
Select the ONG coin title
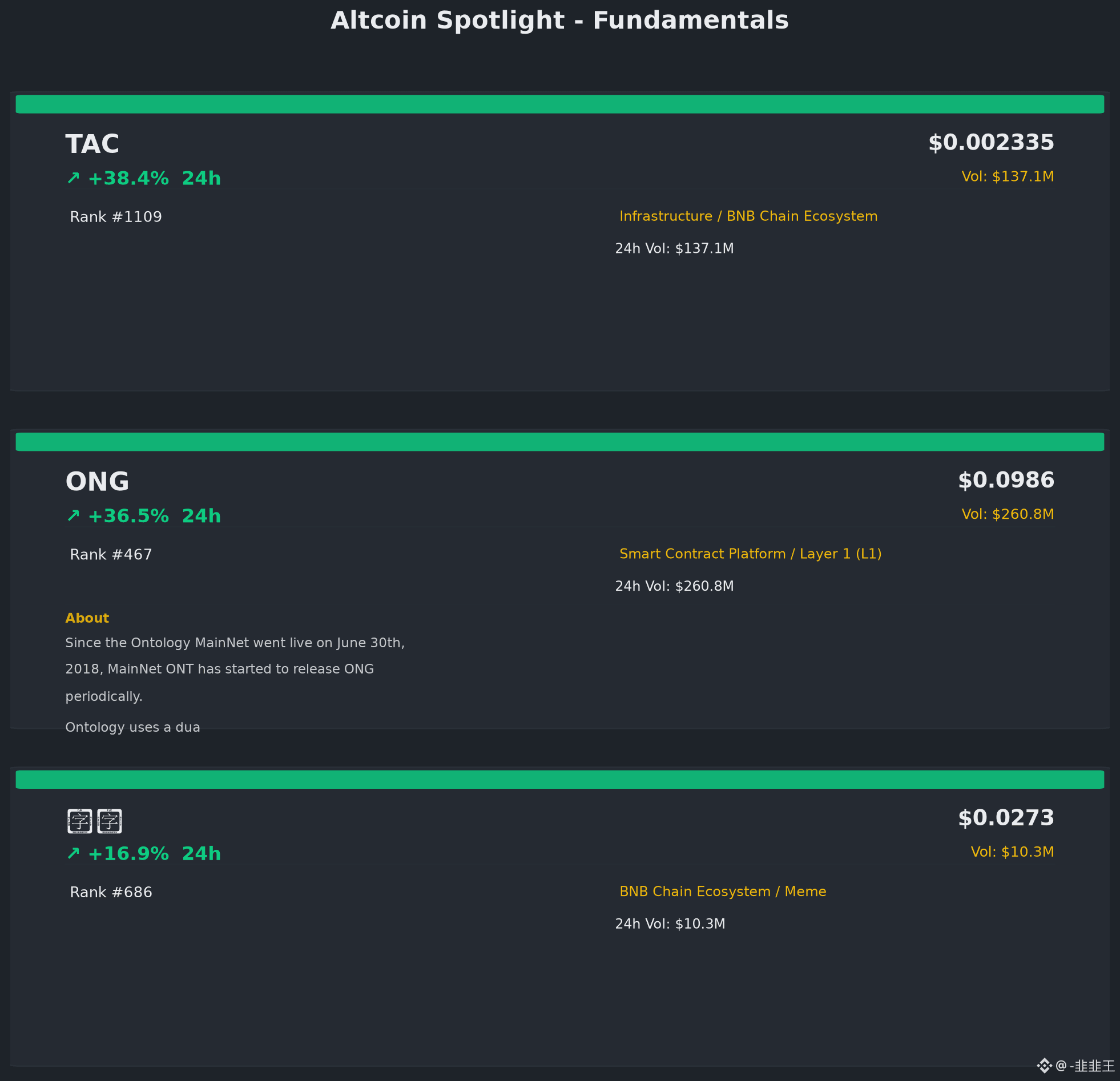click(98, 482)
